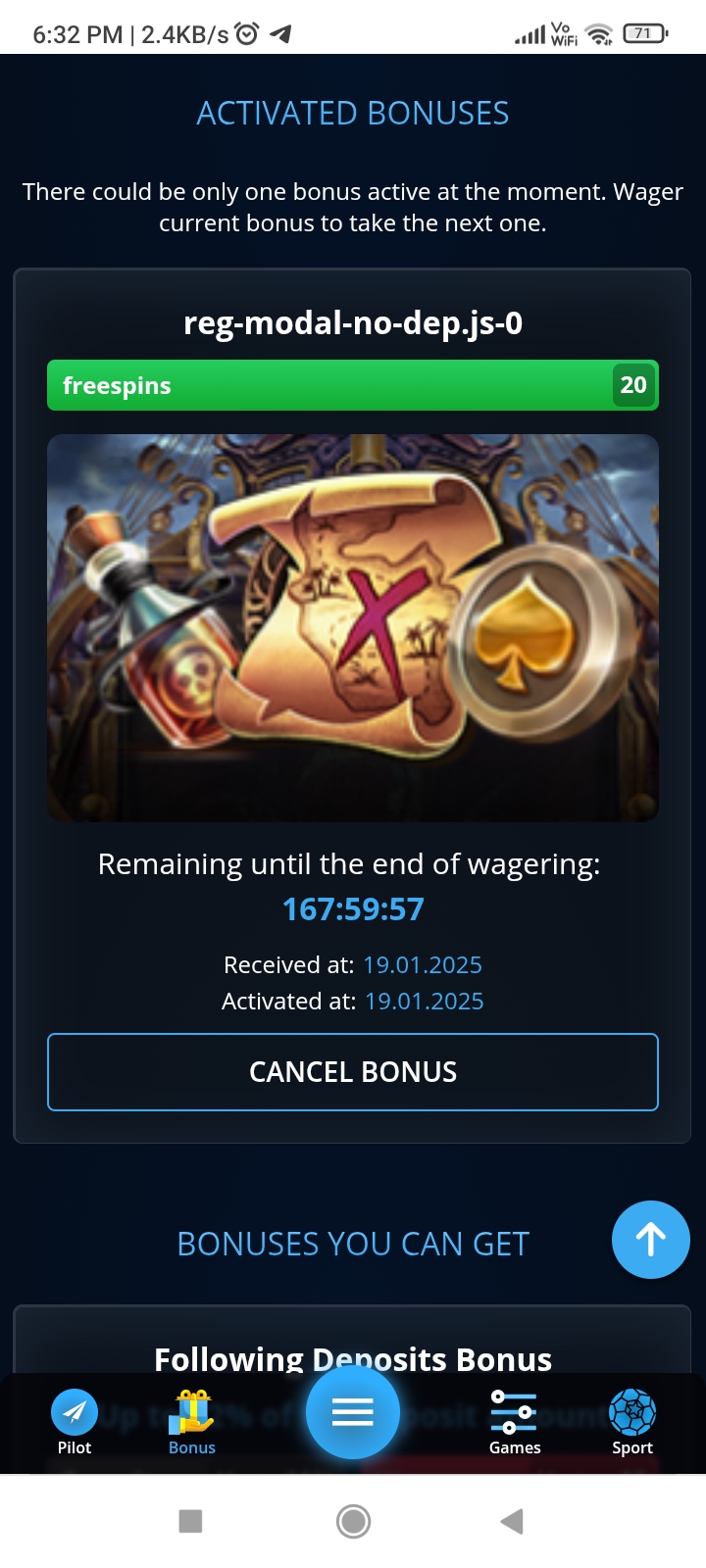Tap the 167:59:57 wagering countdown
The width and height of the screenshot is (706, 1568).
(353, 909)
